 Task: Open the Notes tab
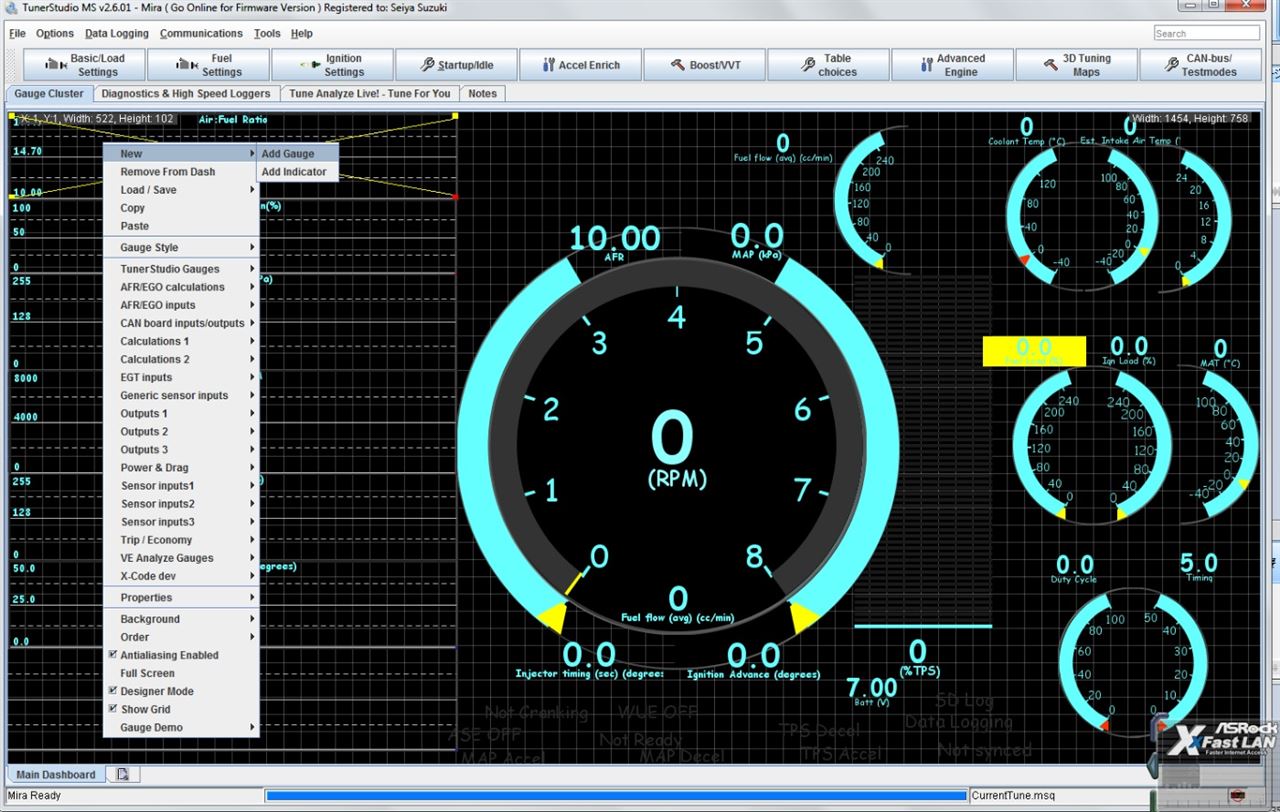(482, 93)
